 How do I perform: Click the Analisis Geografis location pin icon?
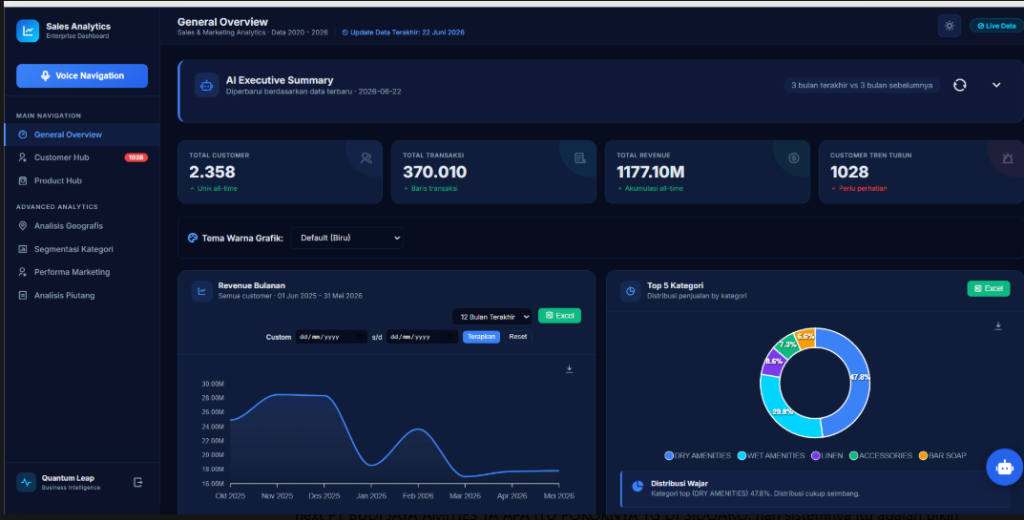[x=22, y=226]
